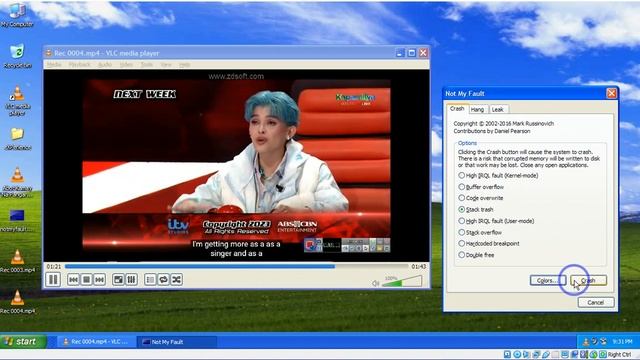The height and width of the screenshot is (360, 640).
Task: Toggle loop mode in VLC
Action: pyautogui.click(x=163, y=280)
